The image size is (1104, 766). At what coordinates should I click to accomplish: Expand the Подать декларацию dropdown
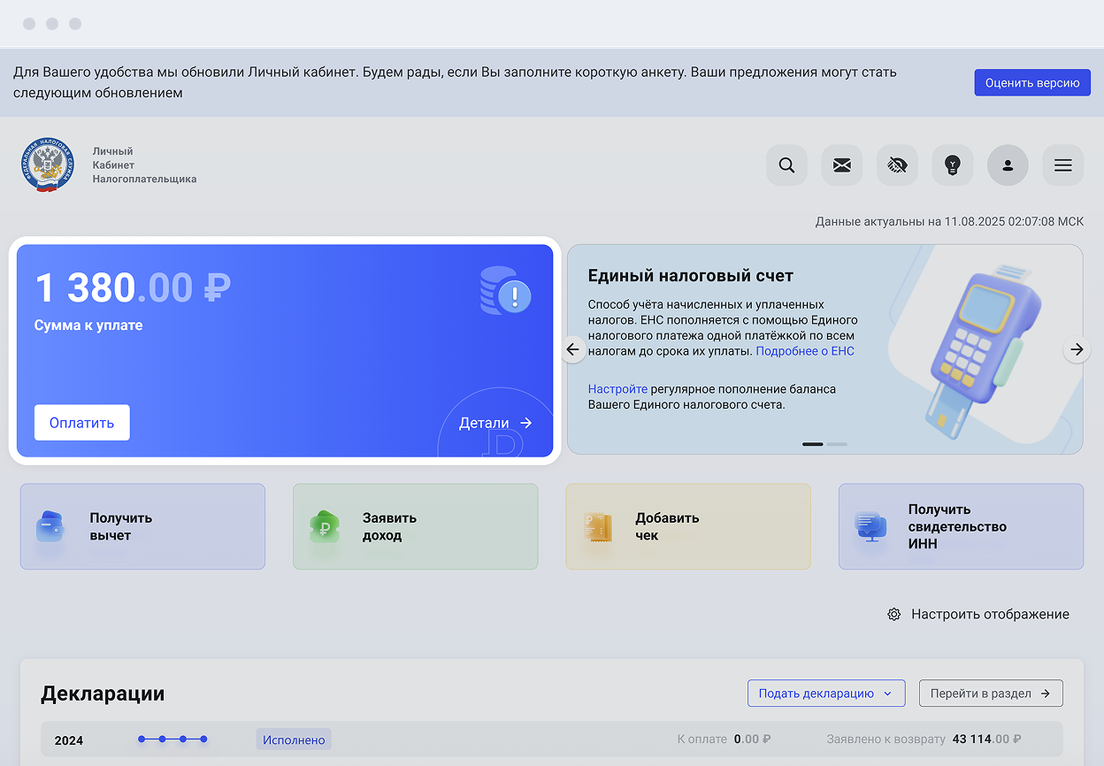click(826, 693)
